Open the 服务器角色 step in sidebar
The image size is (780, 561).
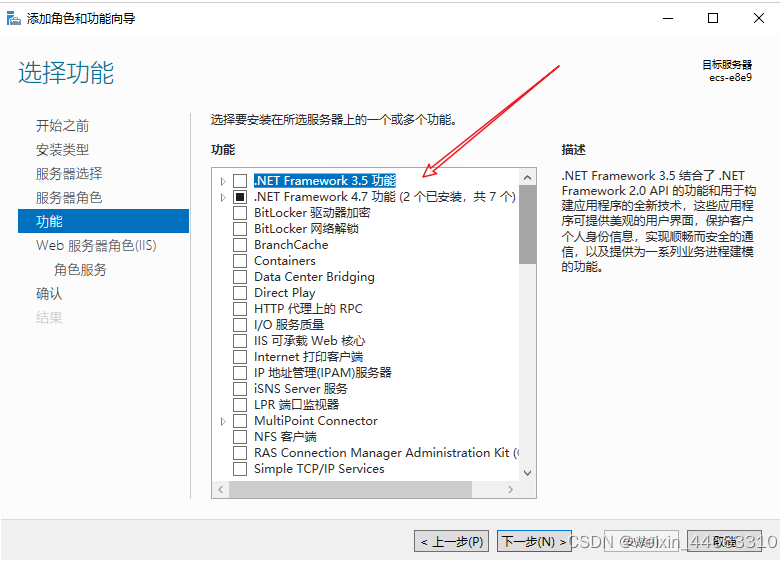click(x=68, y=197)
